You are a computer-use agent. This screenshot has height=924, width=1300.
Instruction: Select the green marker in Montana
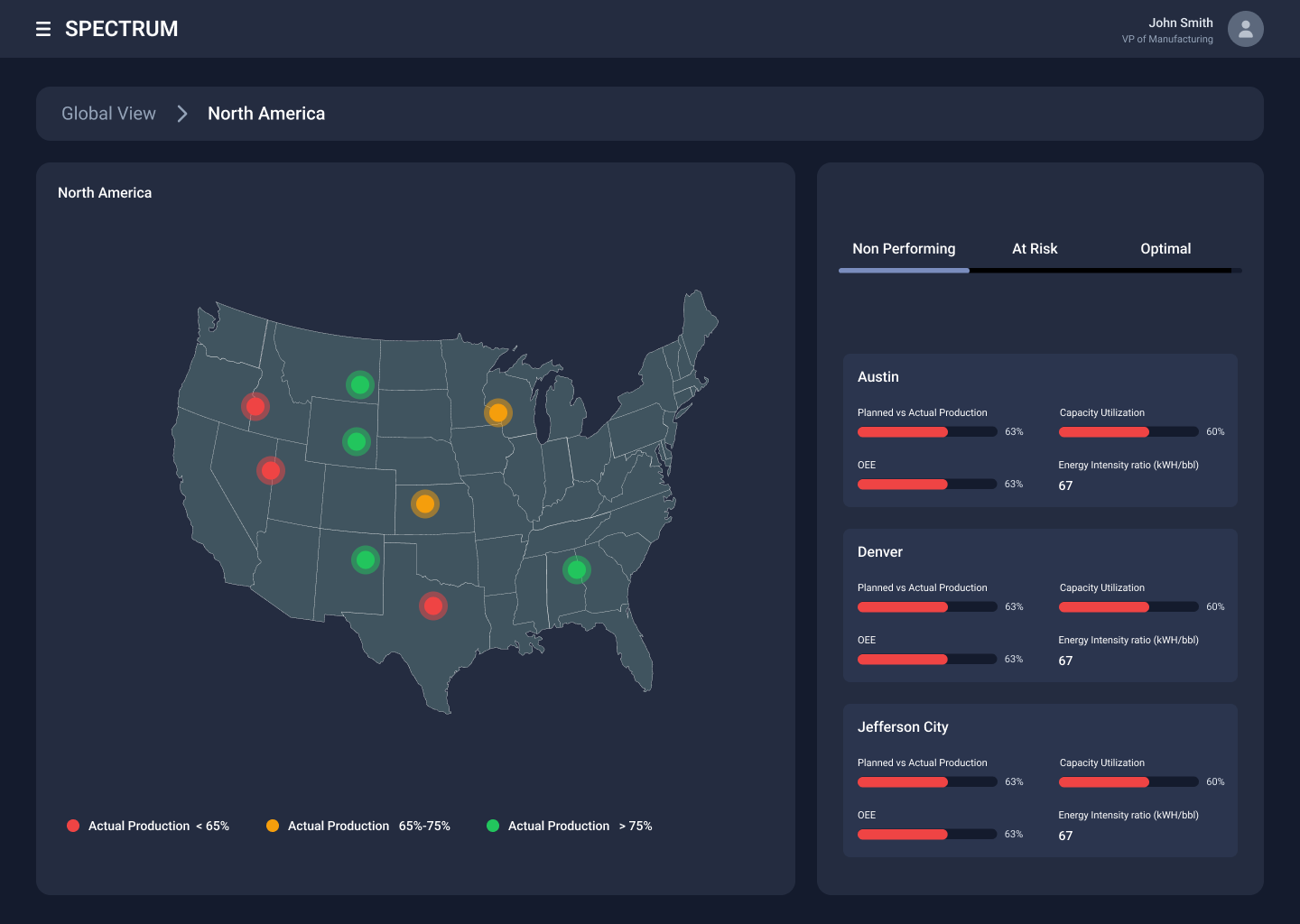[359, 385]
